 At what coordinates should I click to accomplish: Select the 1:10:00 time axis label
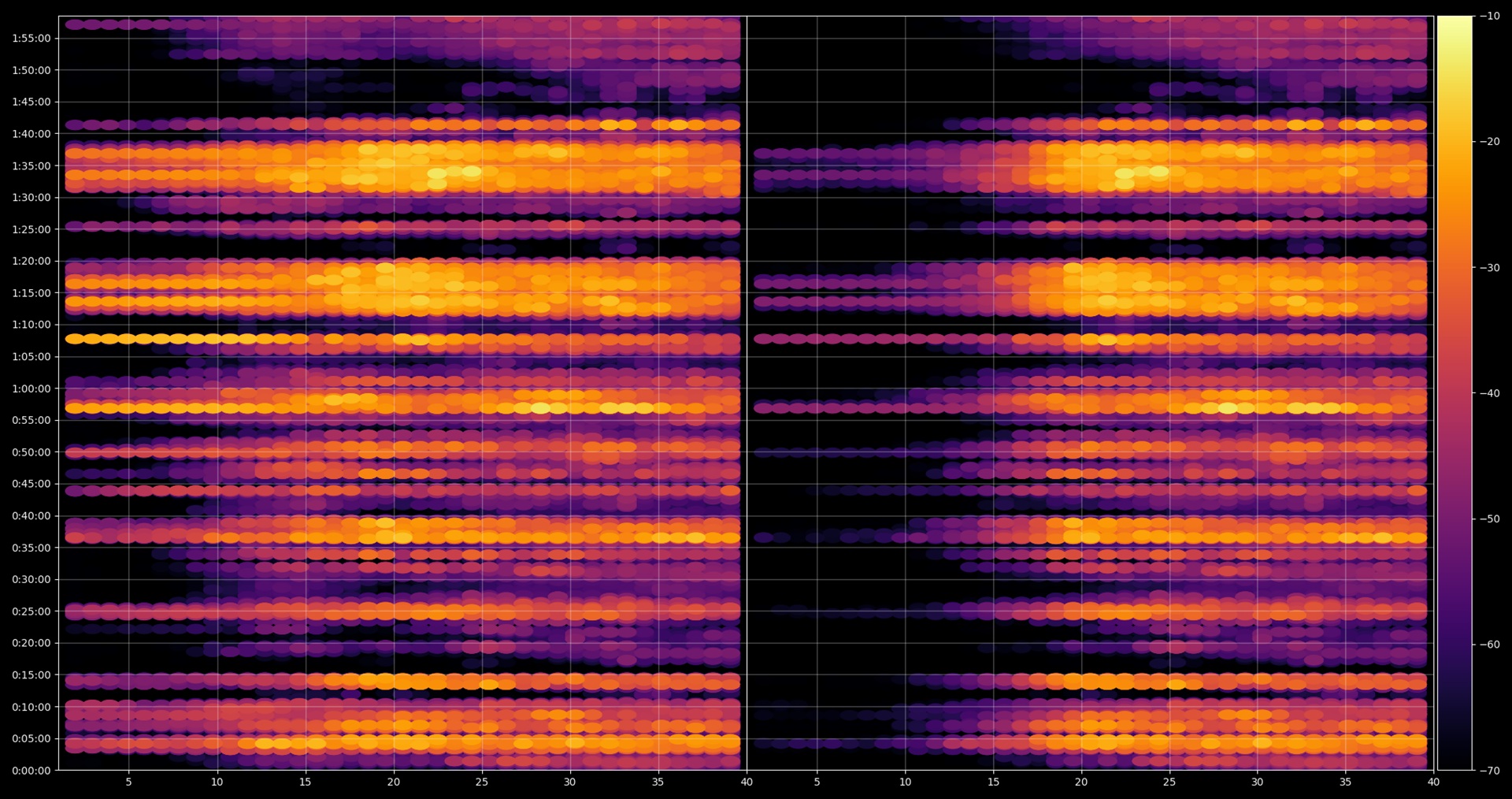tap(31, 325)
